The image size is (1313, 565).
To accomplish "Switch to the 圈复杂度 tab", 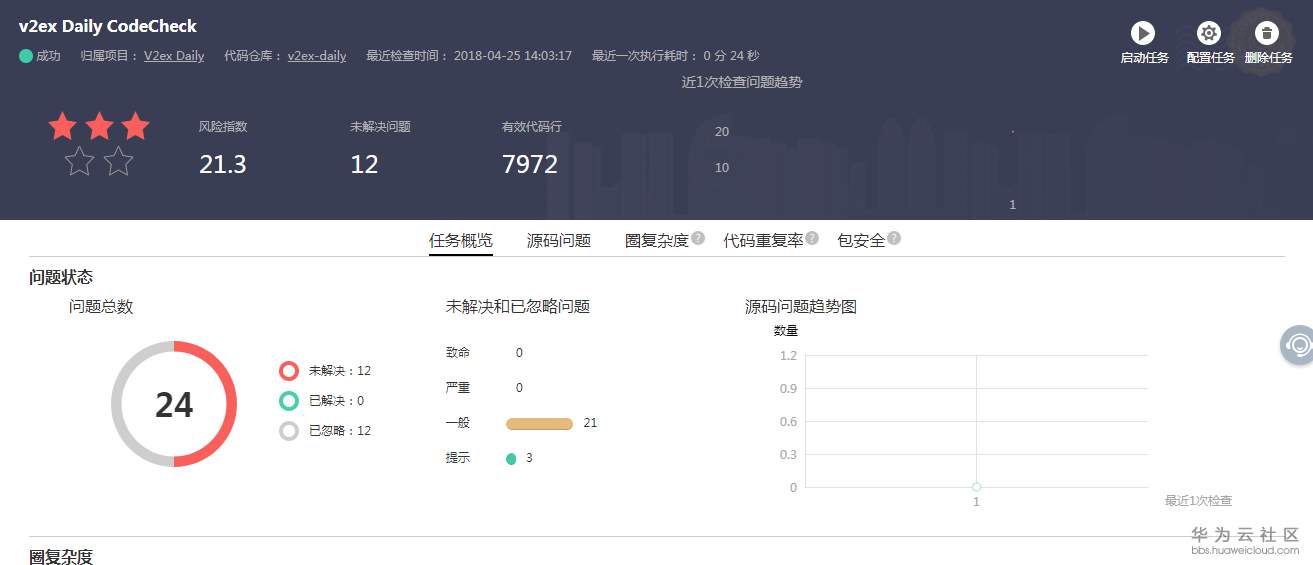I will [x=657, y=241].
